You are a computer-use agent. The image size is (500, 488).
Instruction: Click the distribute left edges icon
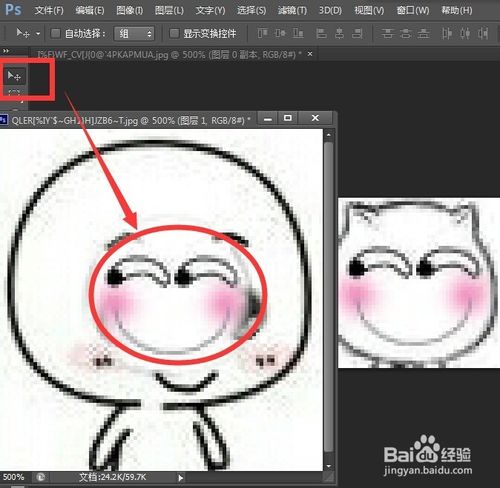447,33
